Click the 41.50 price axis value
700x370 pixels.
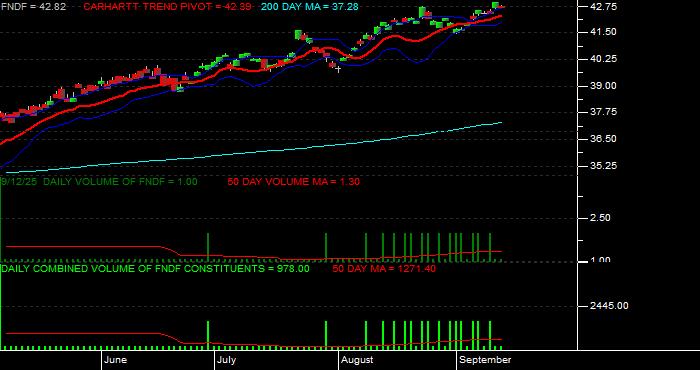point(604,32)
